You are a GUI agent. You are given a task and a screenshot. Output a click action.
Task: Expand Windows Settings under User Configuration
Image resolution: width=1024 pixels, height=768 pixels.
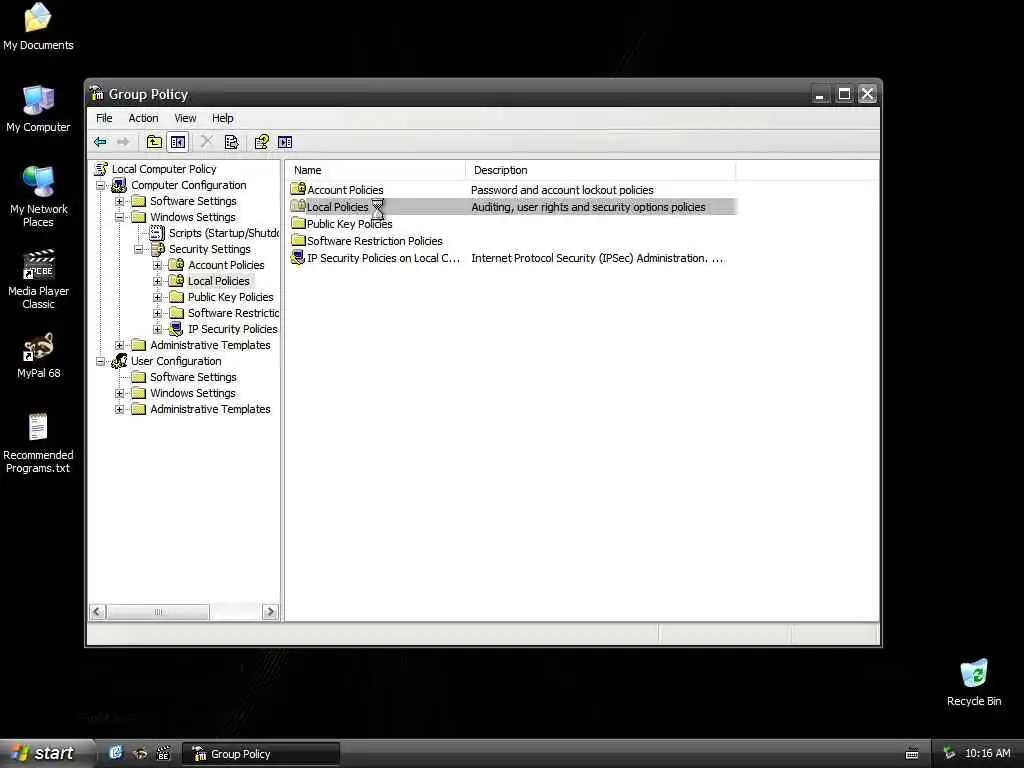coord(120,393)
